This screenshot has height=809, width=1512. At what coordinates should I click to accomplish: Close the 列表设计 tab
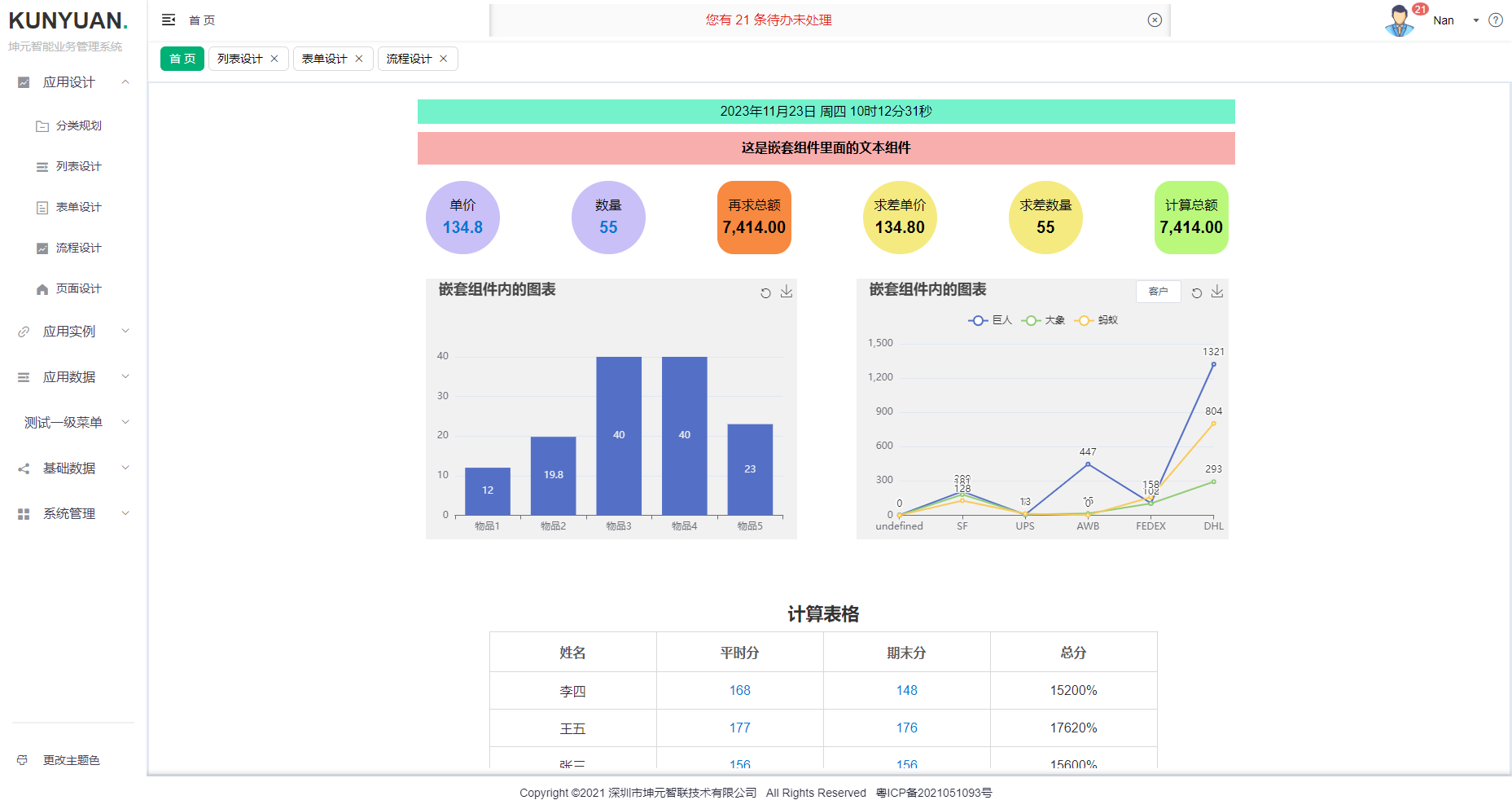[274, 59]
